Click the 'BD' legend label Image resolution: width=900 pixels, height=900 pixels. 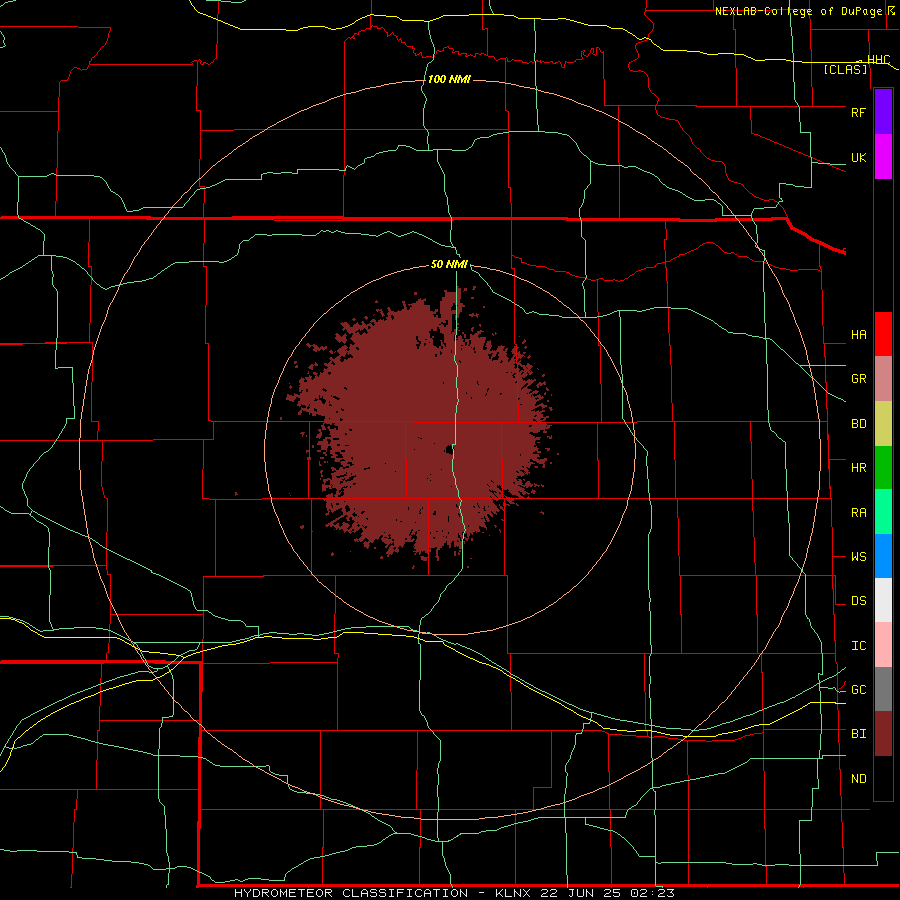(858, 424)
